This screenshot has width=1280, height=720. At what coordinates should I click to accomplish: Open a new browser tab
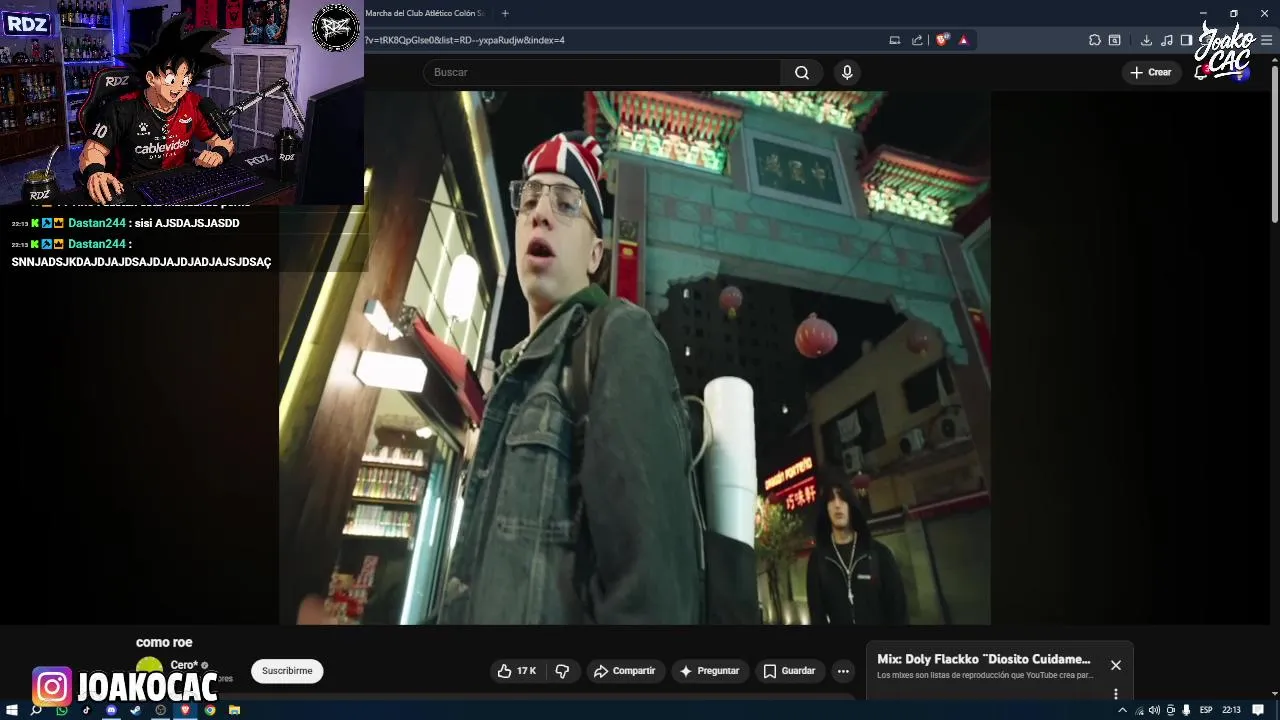click(x=505, y=13)
